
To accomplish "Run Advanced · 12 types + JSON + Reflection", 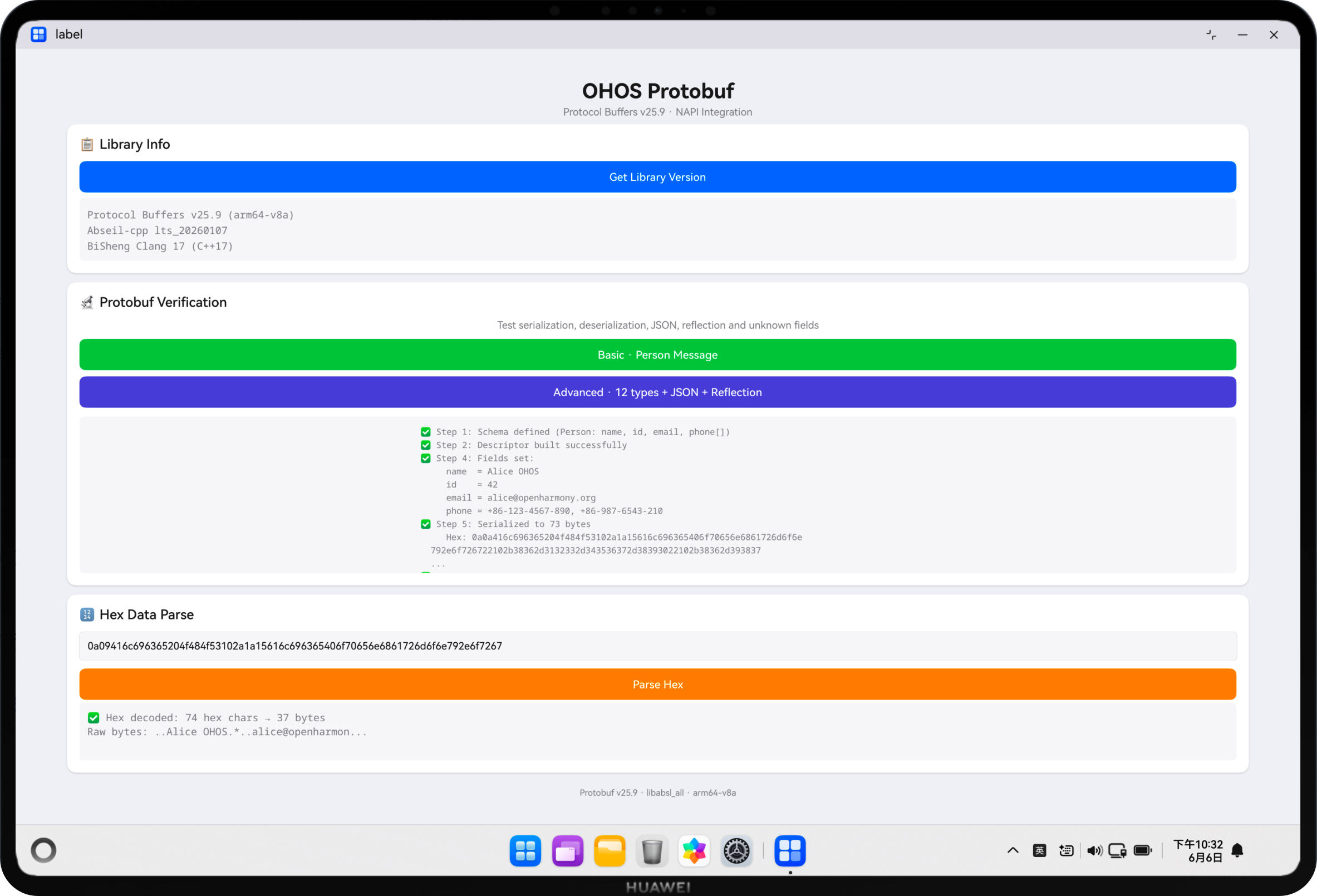I will 657,392.
